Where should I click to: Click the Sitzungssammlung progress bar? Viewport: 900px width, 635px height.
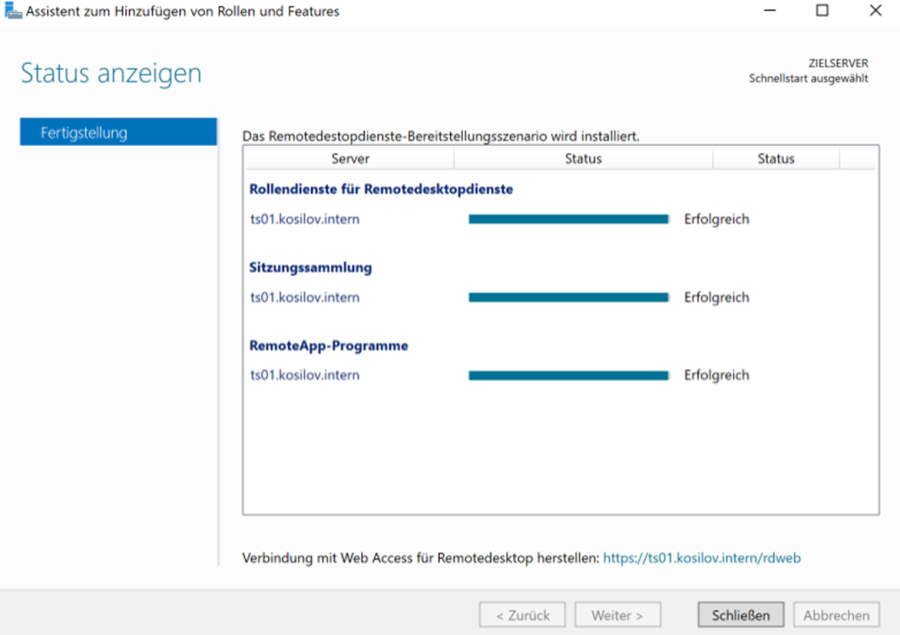[x=568, y=297]
